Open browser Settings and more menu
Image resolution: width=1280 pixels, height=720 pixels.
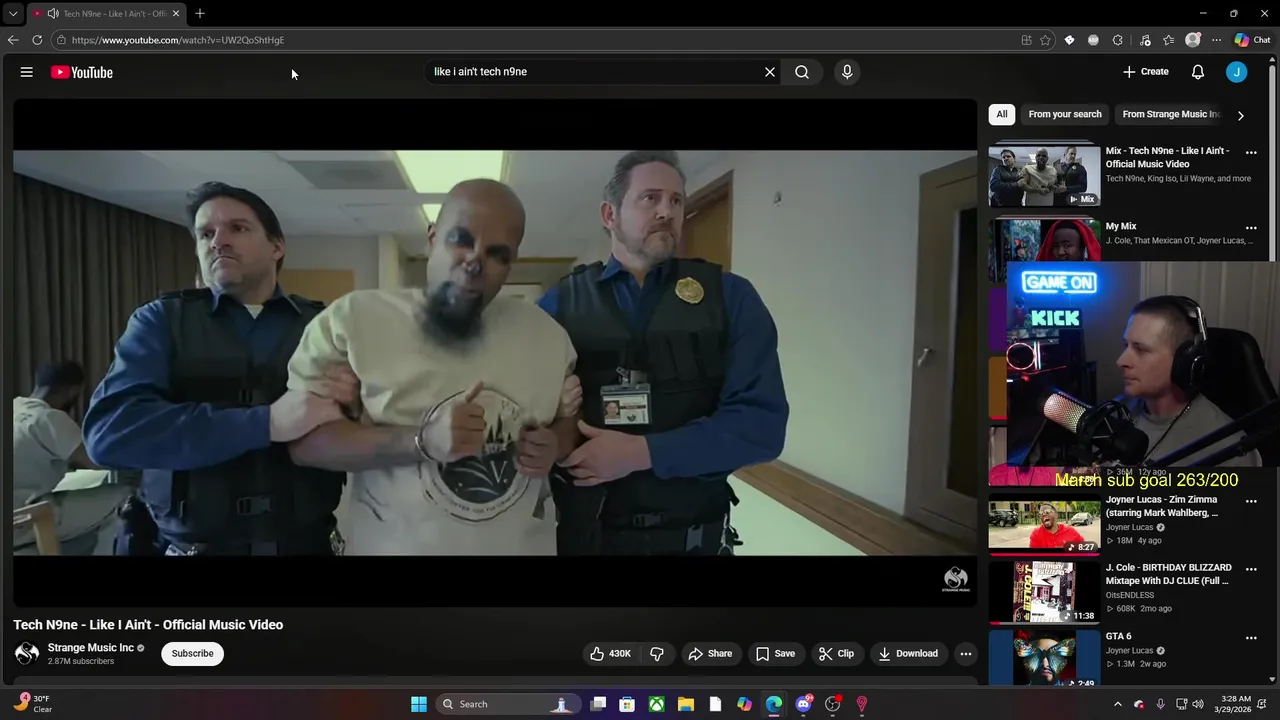1216,40
